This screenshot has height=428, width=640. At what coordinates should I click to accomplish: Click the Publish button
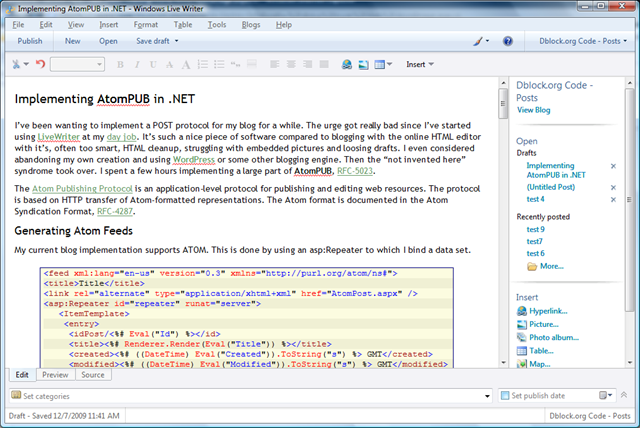[30, 41]
